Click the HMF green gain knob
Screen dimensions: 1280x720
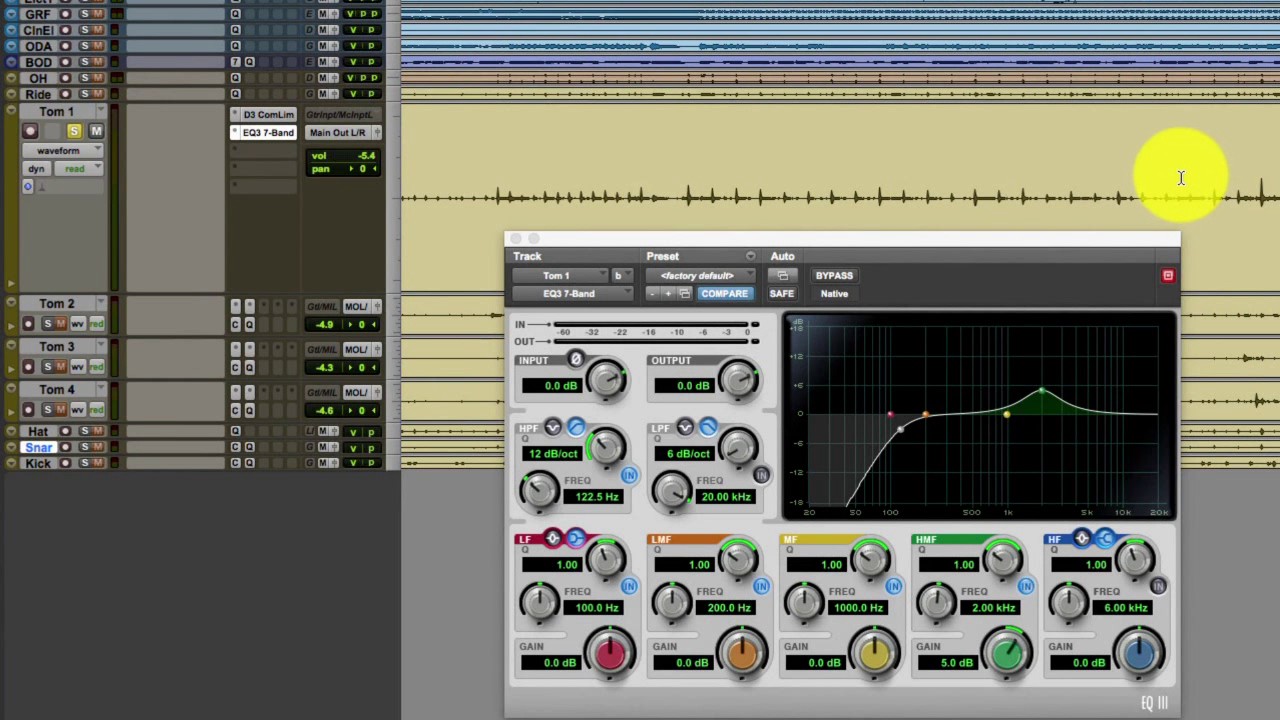click(1007, 654)
